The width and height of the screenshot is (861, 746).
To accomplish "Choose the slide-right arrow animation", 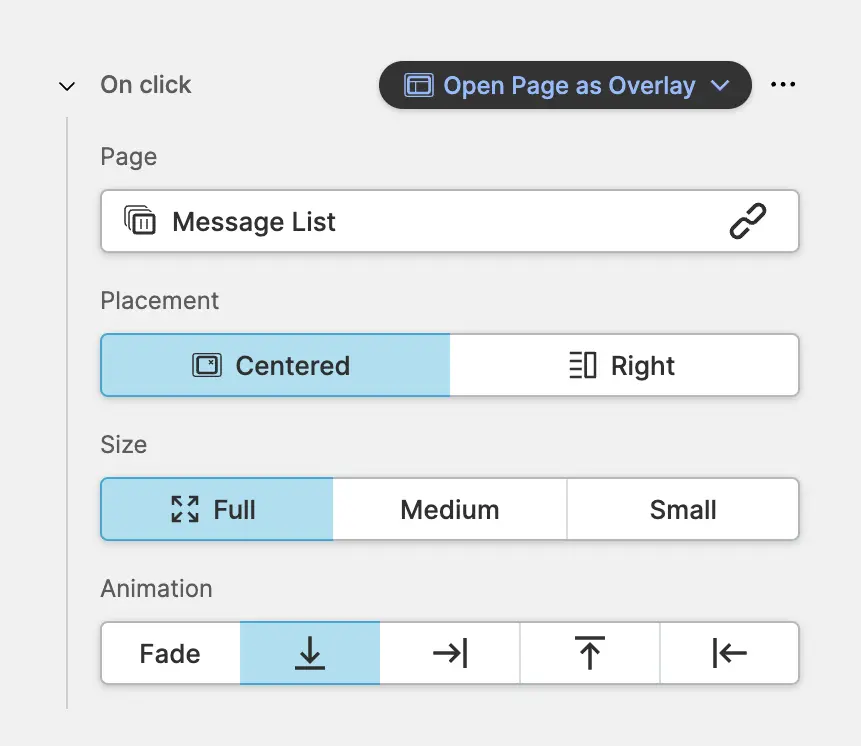I will coord(450,653).
